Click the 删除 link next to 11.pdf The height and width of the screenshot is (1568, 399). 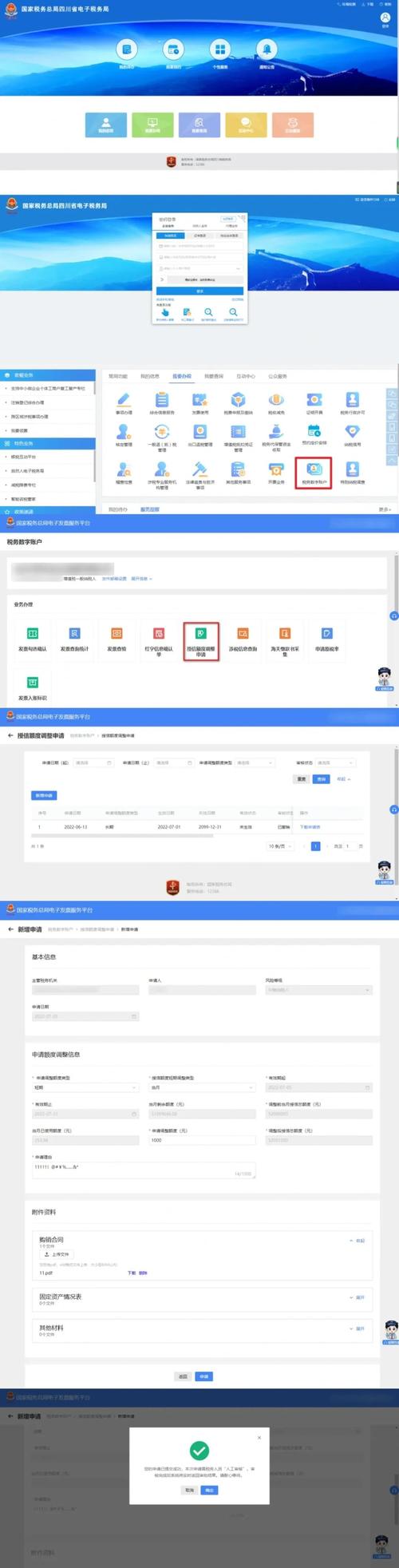point(143,1273)
